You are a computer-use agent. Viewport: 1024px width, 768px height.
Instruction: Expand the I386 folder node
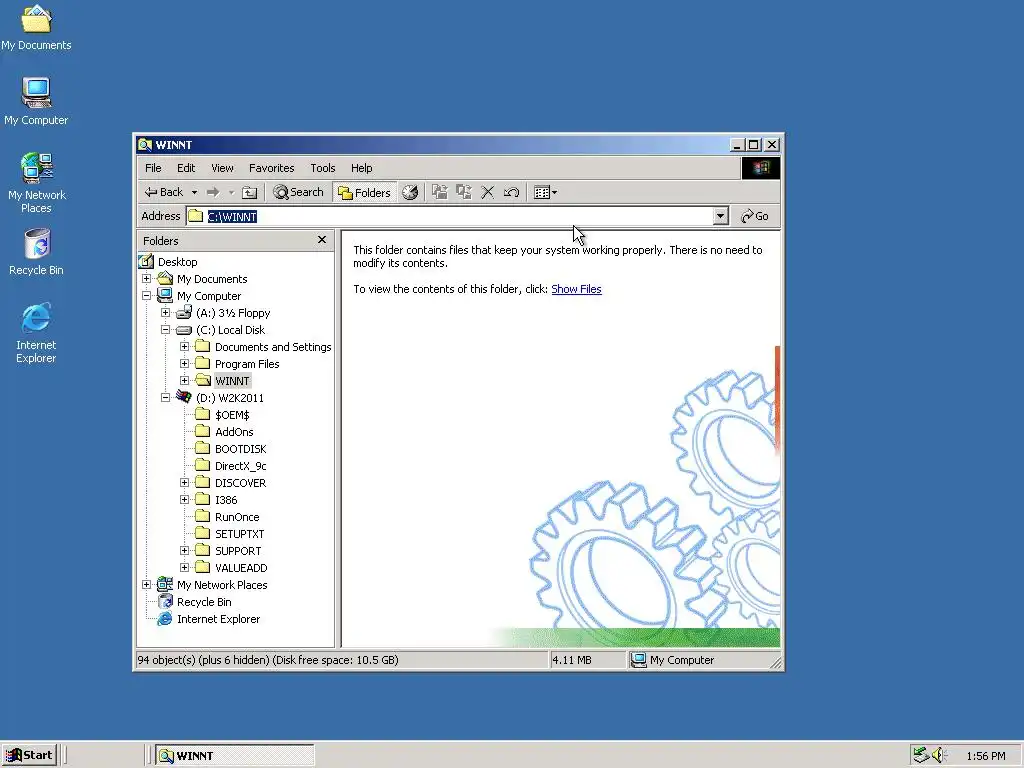pyautogui.click(x=184, y=500)
